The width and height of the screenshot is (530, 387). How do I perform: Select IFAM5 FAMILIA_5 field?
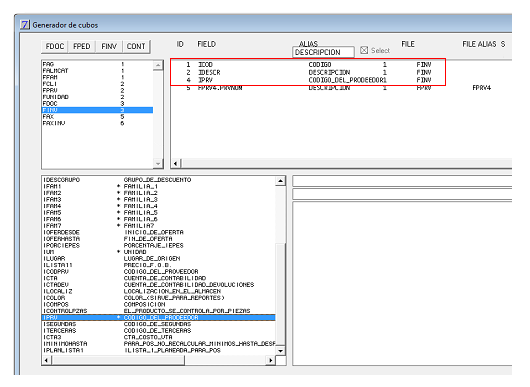[159, 213]
